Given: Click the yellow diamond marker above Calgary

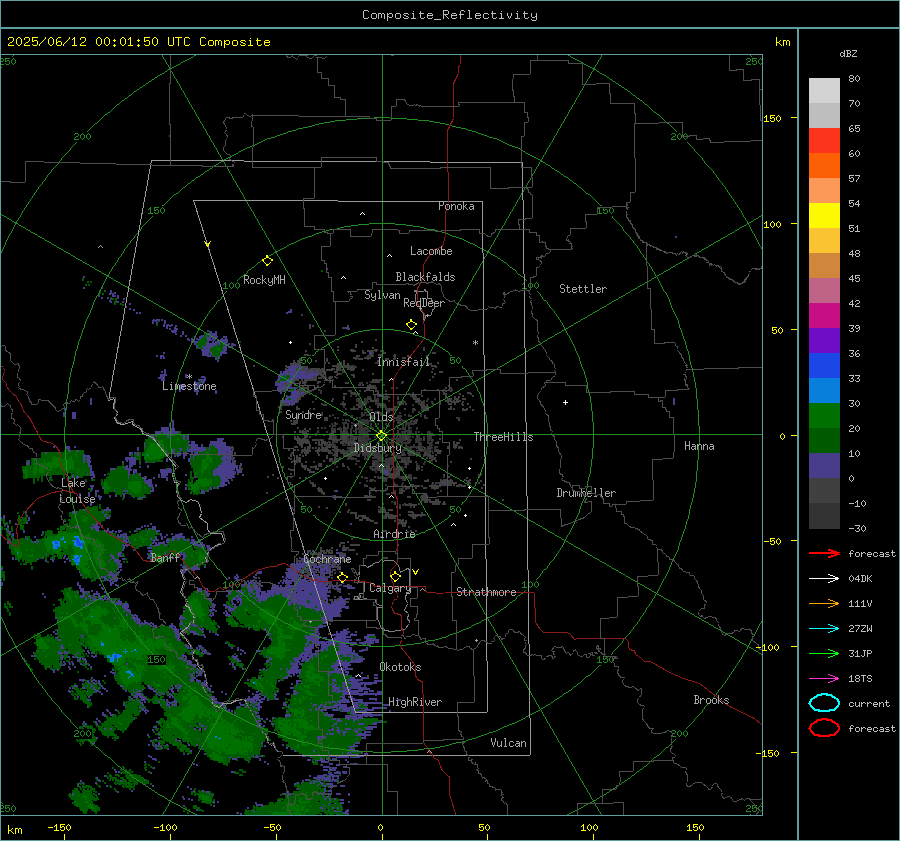Looking at the screenshot, I should [x=395, y=576].
